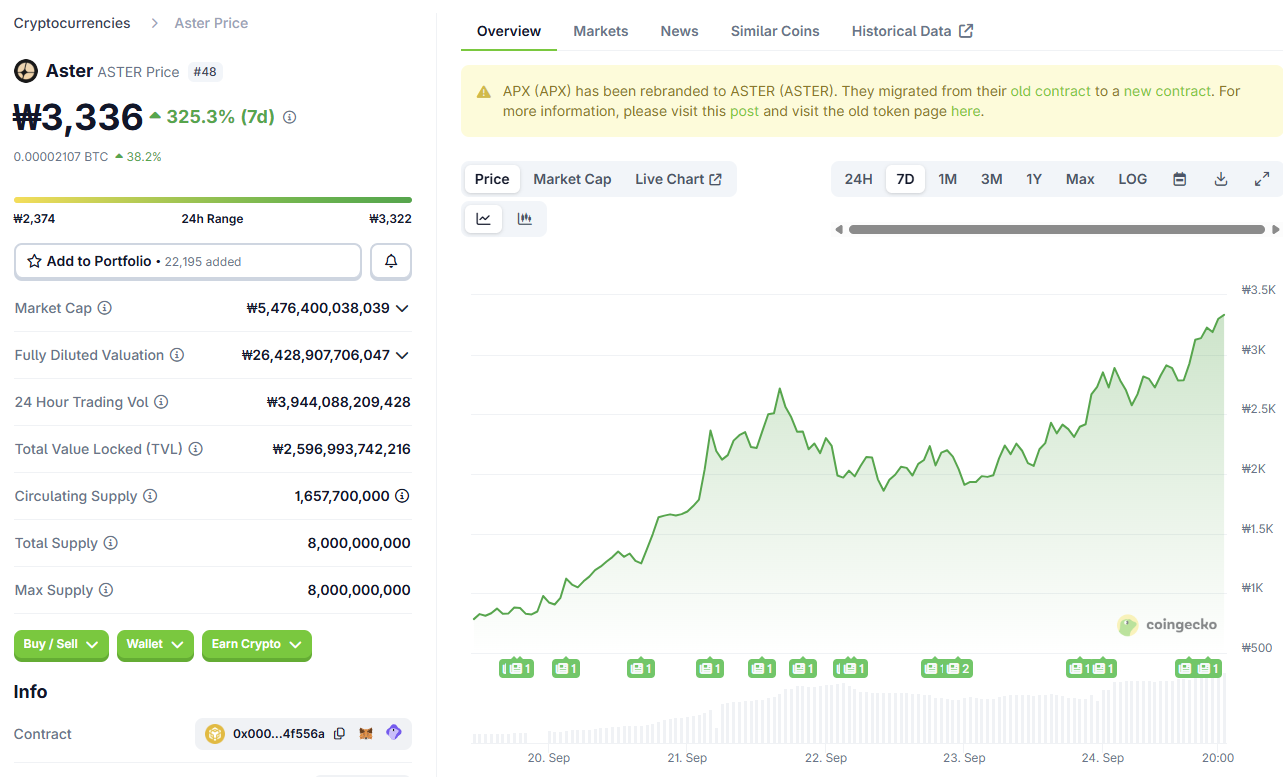The height and width of the screenshot is (777, 1283).
Task: Open the Earn Crypto dropdown
Action: 257,645
